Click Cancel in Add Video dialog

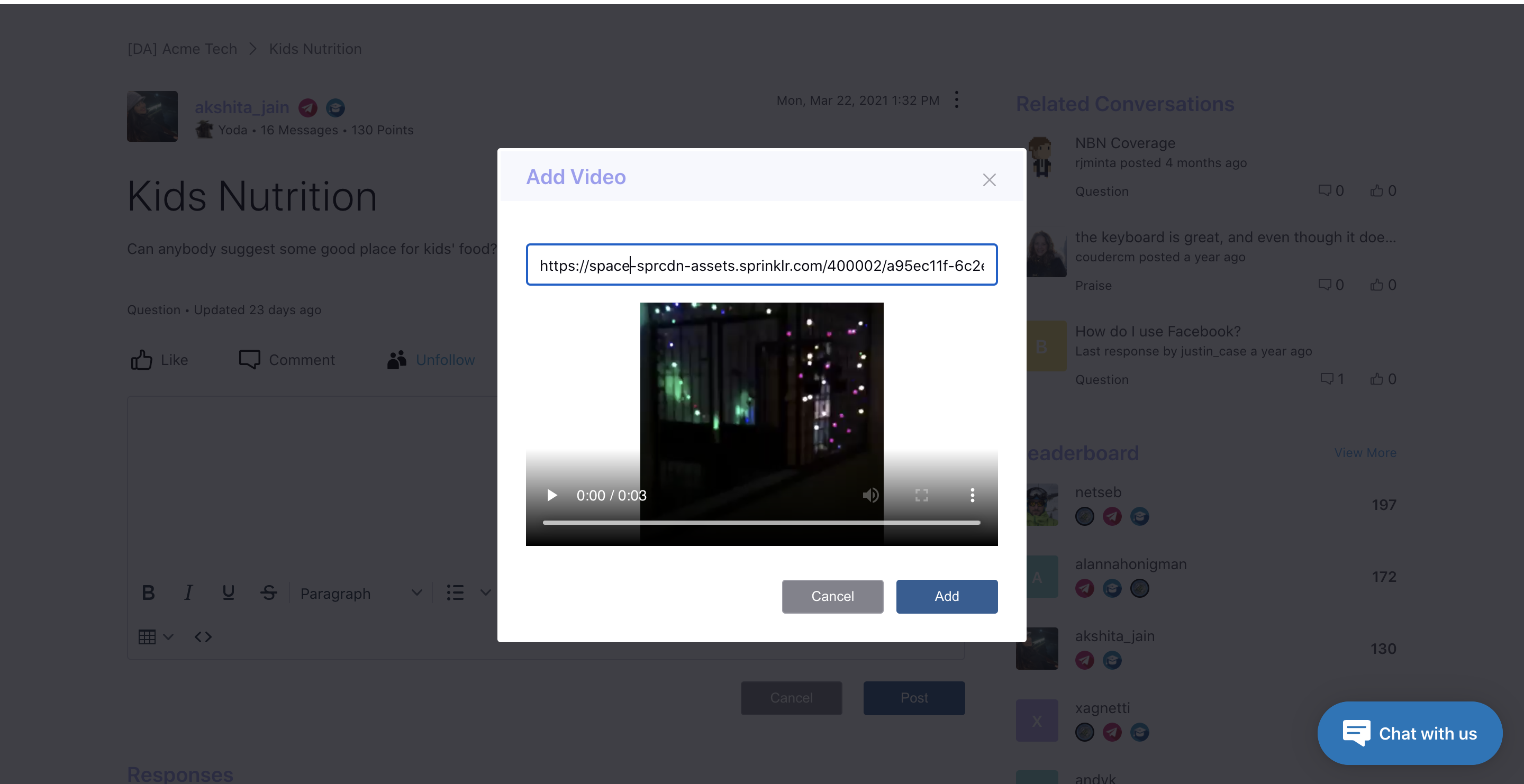[x=832, y=596]
